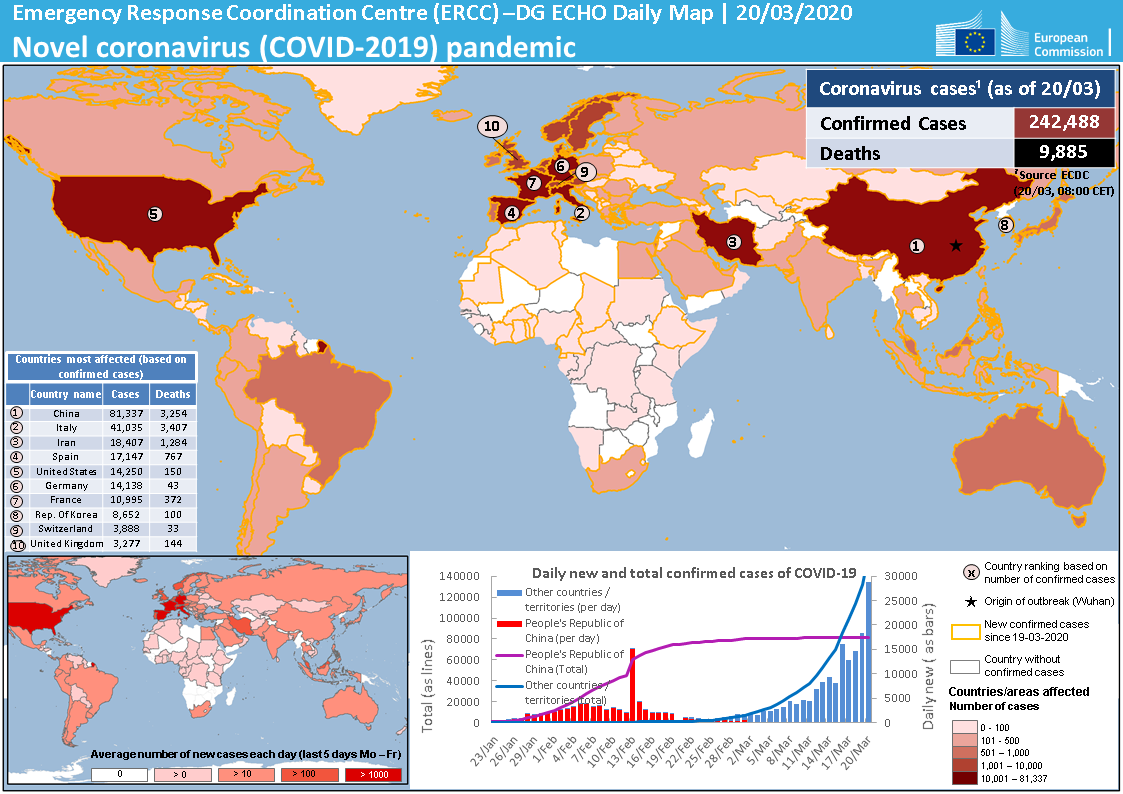This screenshot has height=794, width=1123.
Task: Click the yellow-outlined new confirmed cases legend box
Action: point(966,631)
